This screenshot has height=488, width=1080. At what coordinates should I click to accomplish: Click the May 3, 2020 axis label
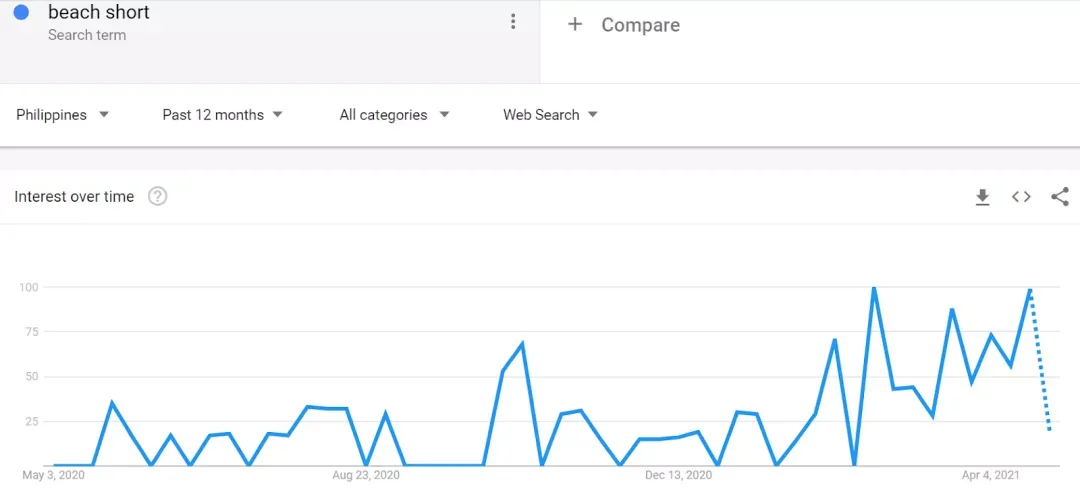pyautogui.click(x=54, y=475)
